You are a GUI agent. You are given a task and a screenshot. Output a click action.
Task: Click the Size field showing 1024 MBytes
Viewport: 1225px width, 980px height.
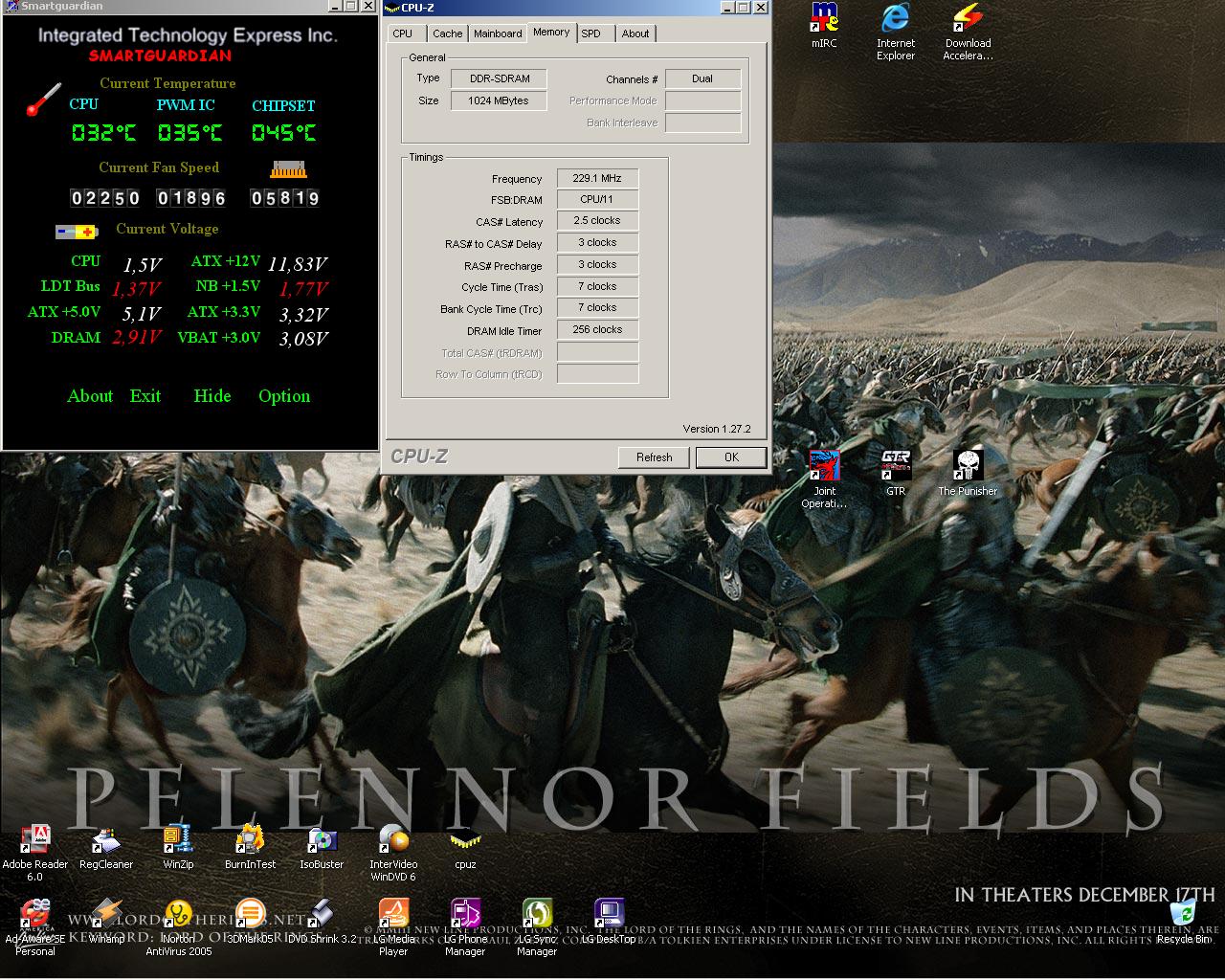click(499, 100)
